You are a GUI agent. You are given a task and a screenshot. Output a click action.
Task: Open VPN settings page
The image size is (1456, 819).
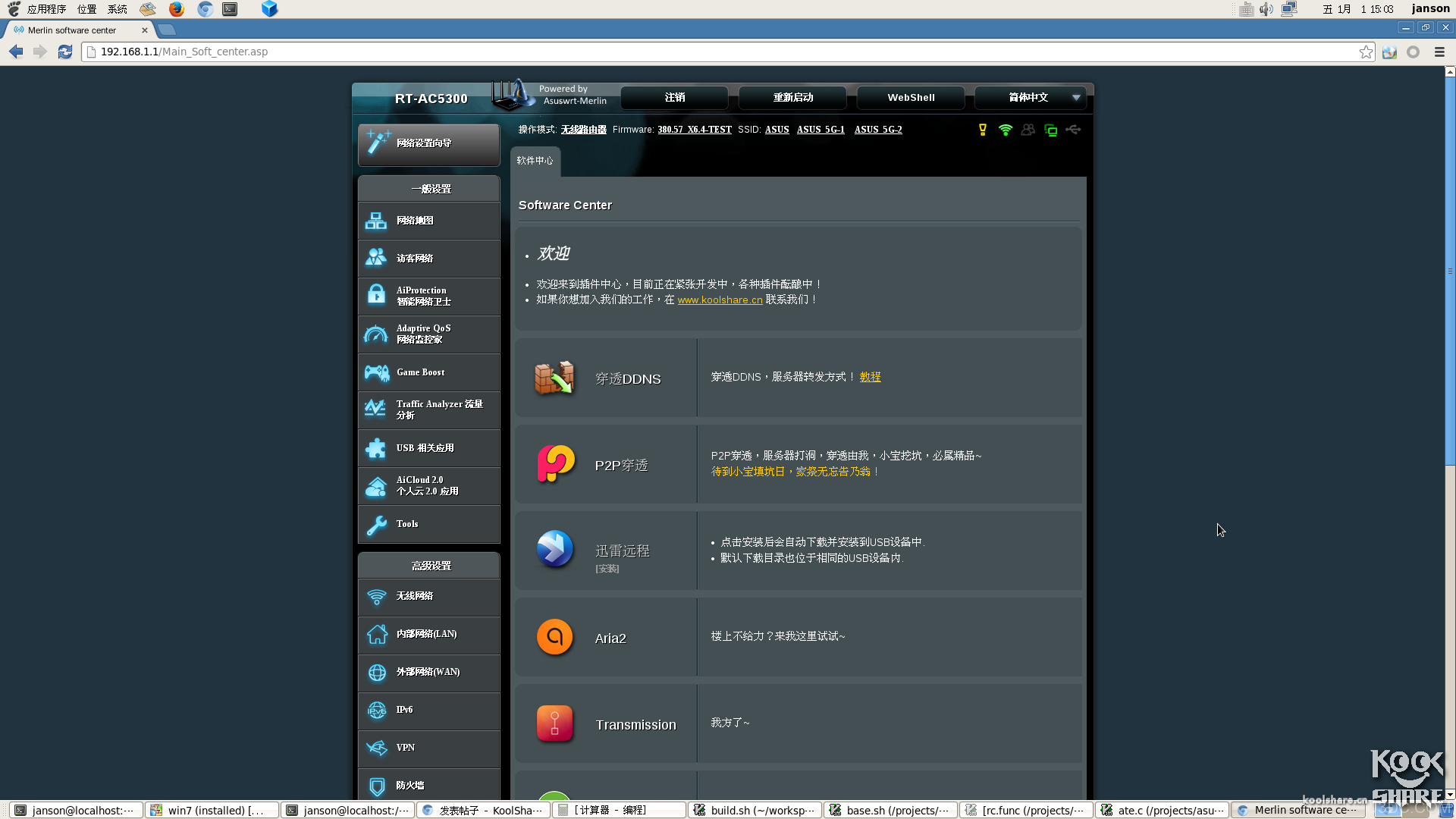[429, 748]
